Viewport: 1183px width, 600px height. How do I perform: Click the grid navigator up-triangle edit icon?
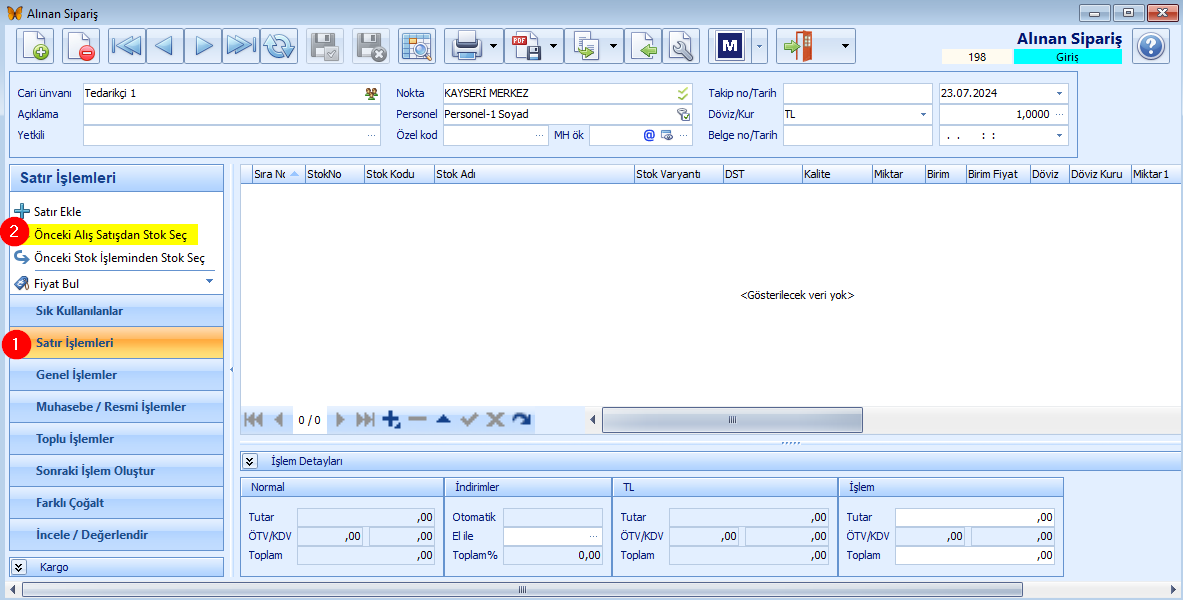click(444, 420)
